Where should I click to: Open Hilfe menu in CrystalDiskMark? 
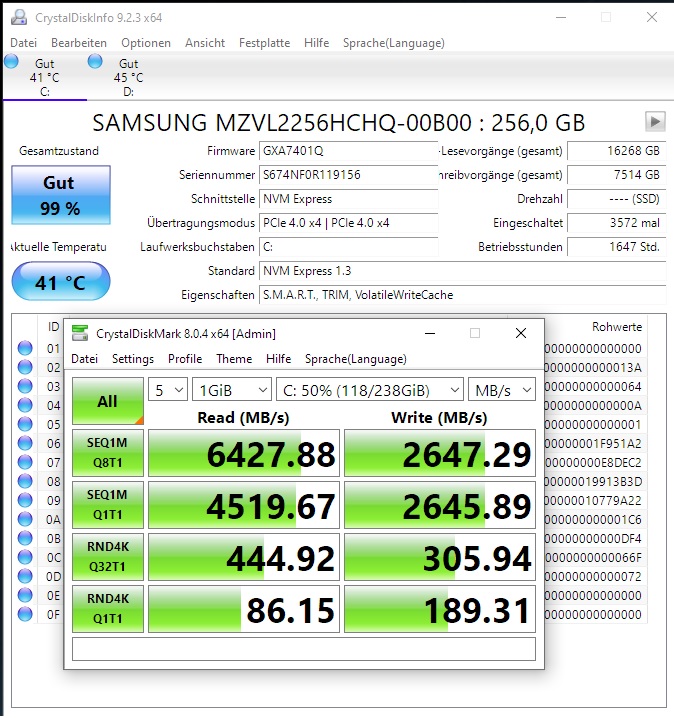coord(278,359)
